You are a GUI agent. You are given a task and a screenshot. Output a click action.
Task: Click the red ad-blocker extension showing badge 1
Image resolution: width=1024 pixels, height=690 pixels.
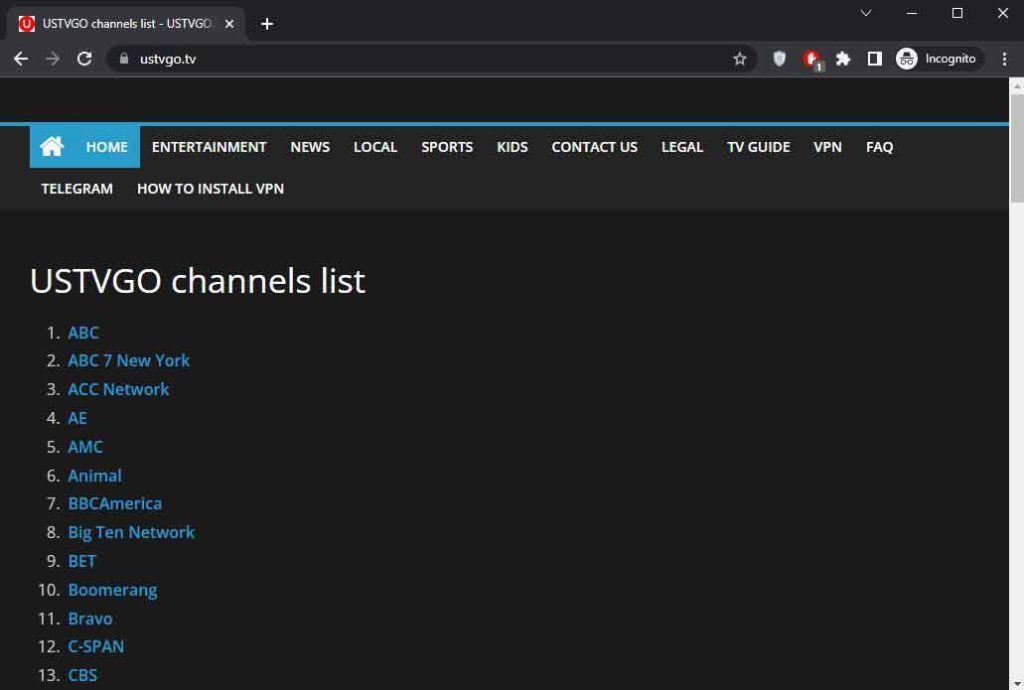pyautogui.click(x=812, y=58)
